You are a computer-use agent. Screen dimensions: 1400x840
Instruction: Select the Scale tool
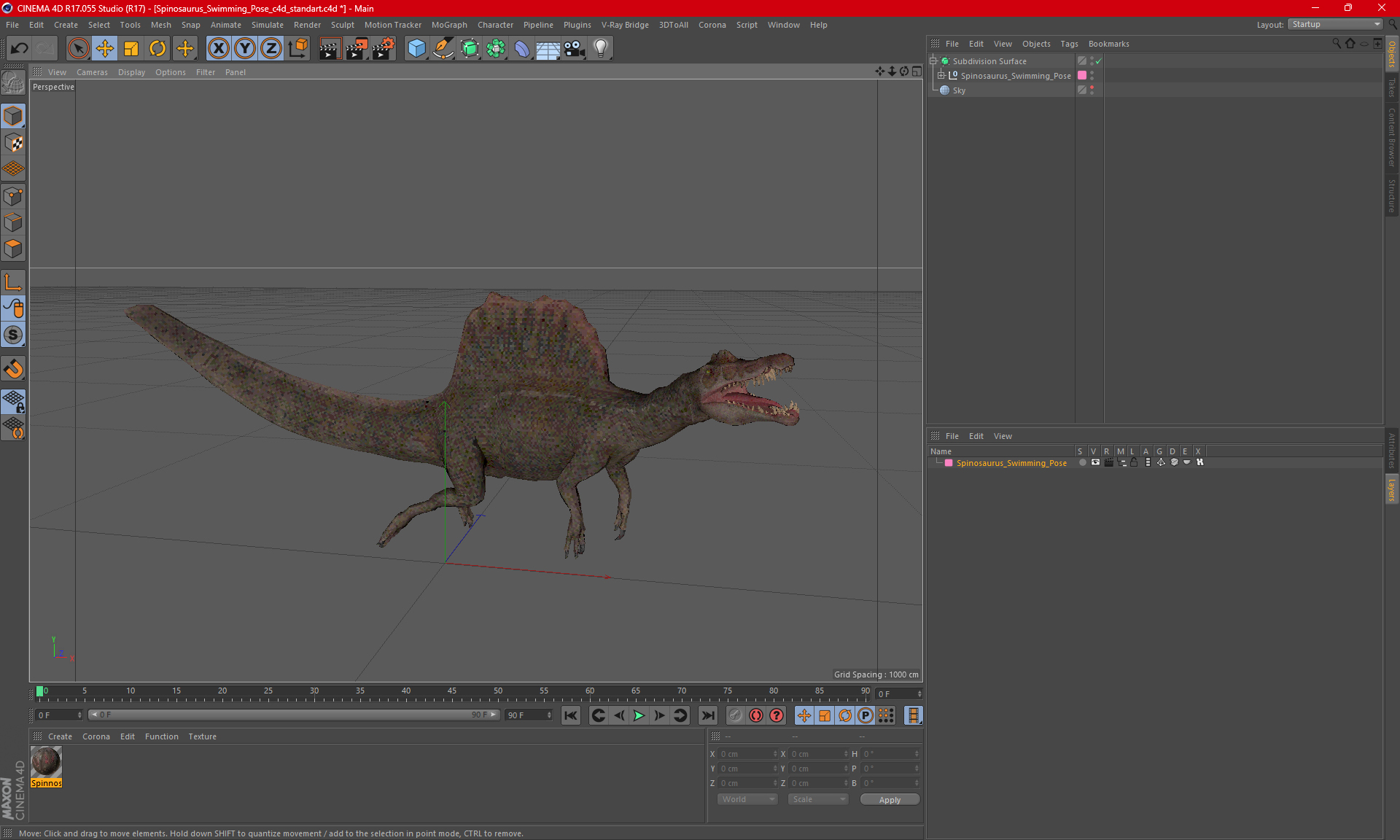point(131,48)
